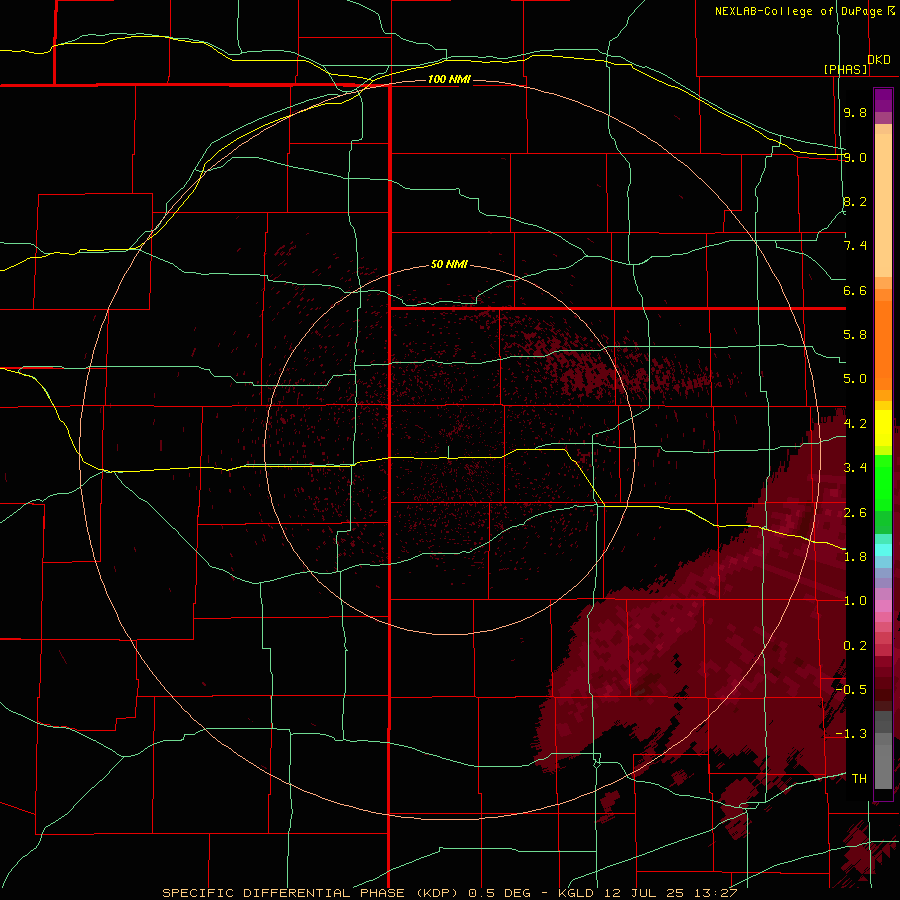900x900 pixels.
Task: Select the -1.3 scale value
Action: coord(851,734)
